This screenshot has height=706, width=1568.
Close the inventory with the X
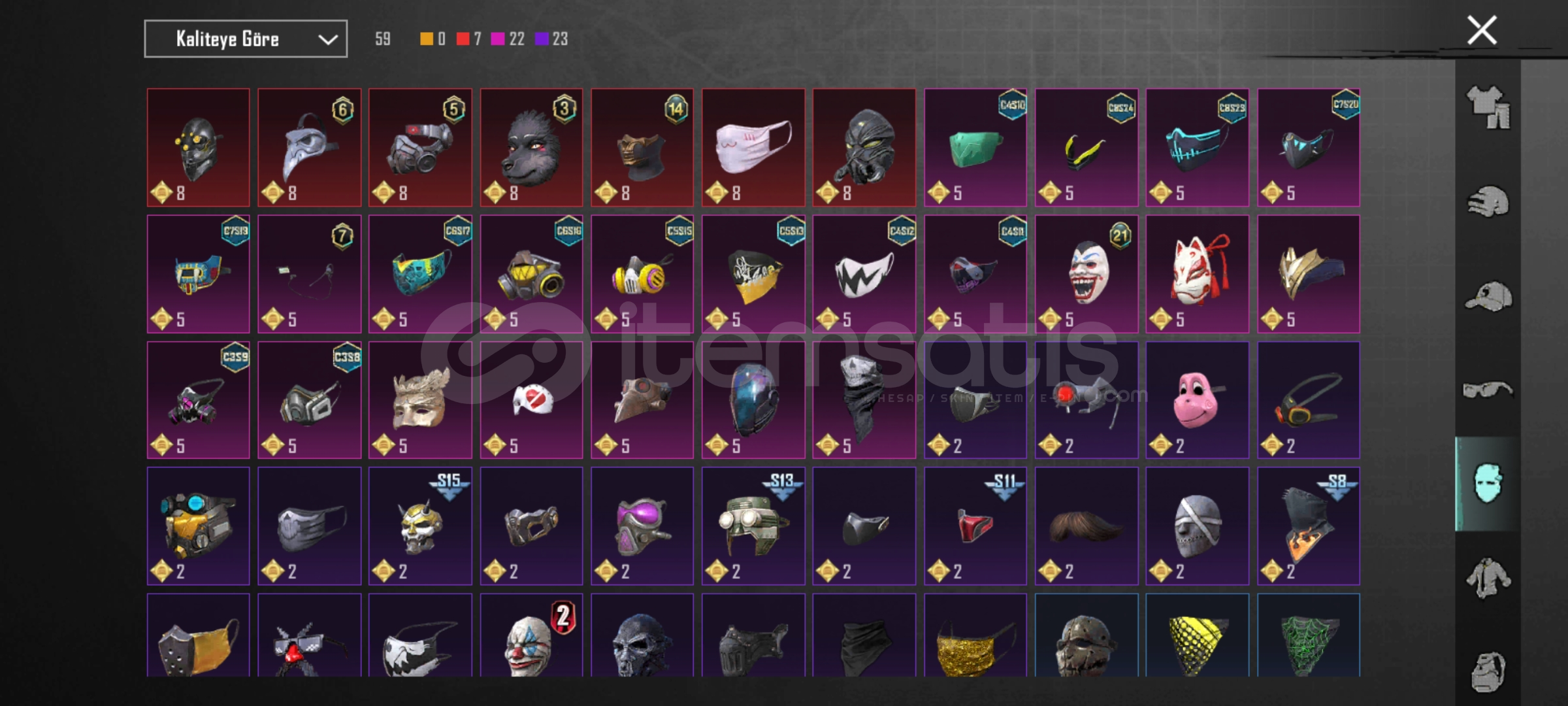pyautogui.click(x=1482, y=30)
